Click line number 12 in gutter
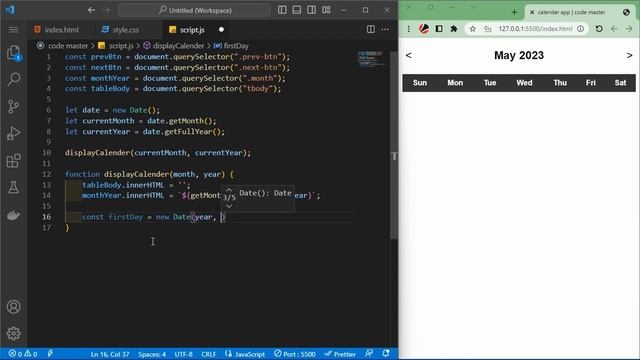 (47, 174)
